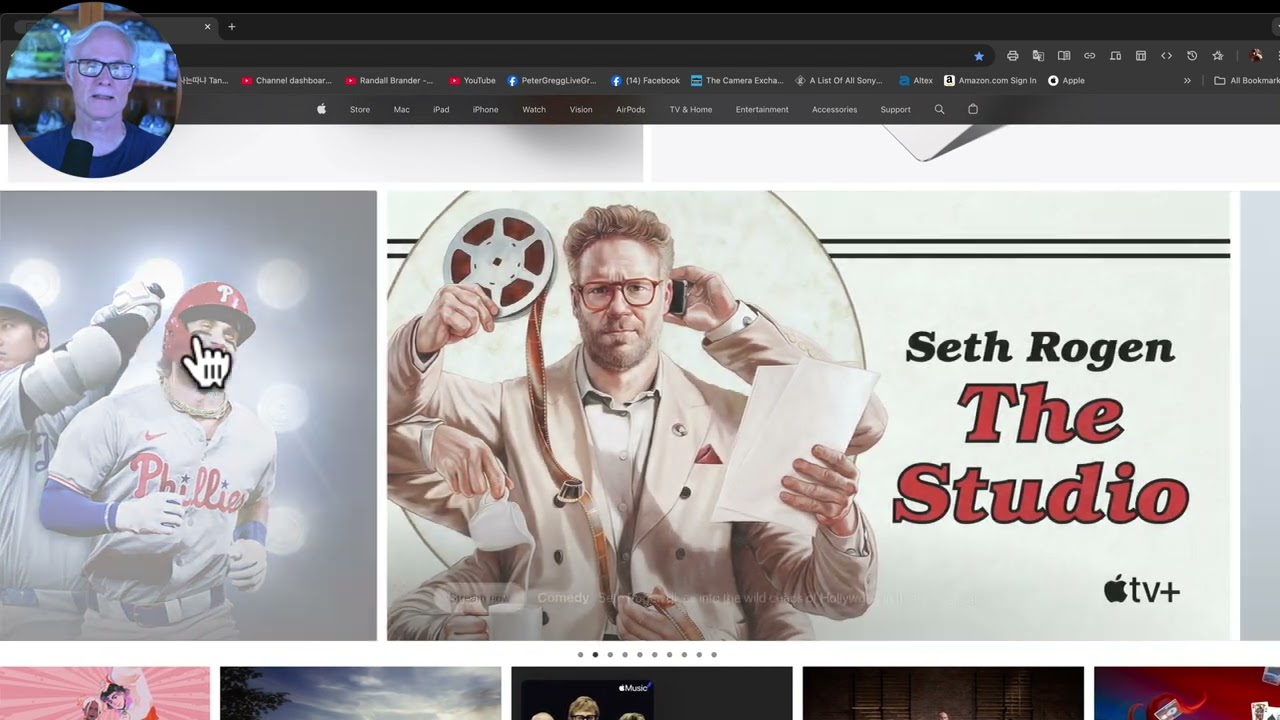1280x720 pixels.
Task: Select the fifth carousel pagination dot
Action: [x=640, y=655]
